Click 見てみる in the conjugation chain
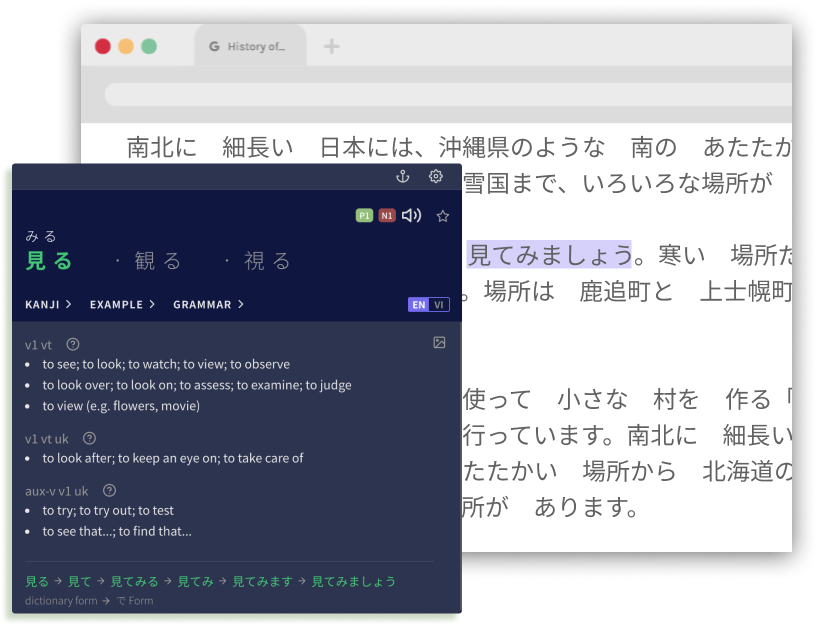 click(x=134, y=581)
